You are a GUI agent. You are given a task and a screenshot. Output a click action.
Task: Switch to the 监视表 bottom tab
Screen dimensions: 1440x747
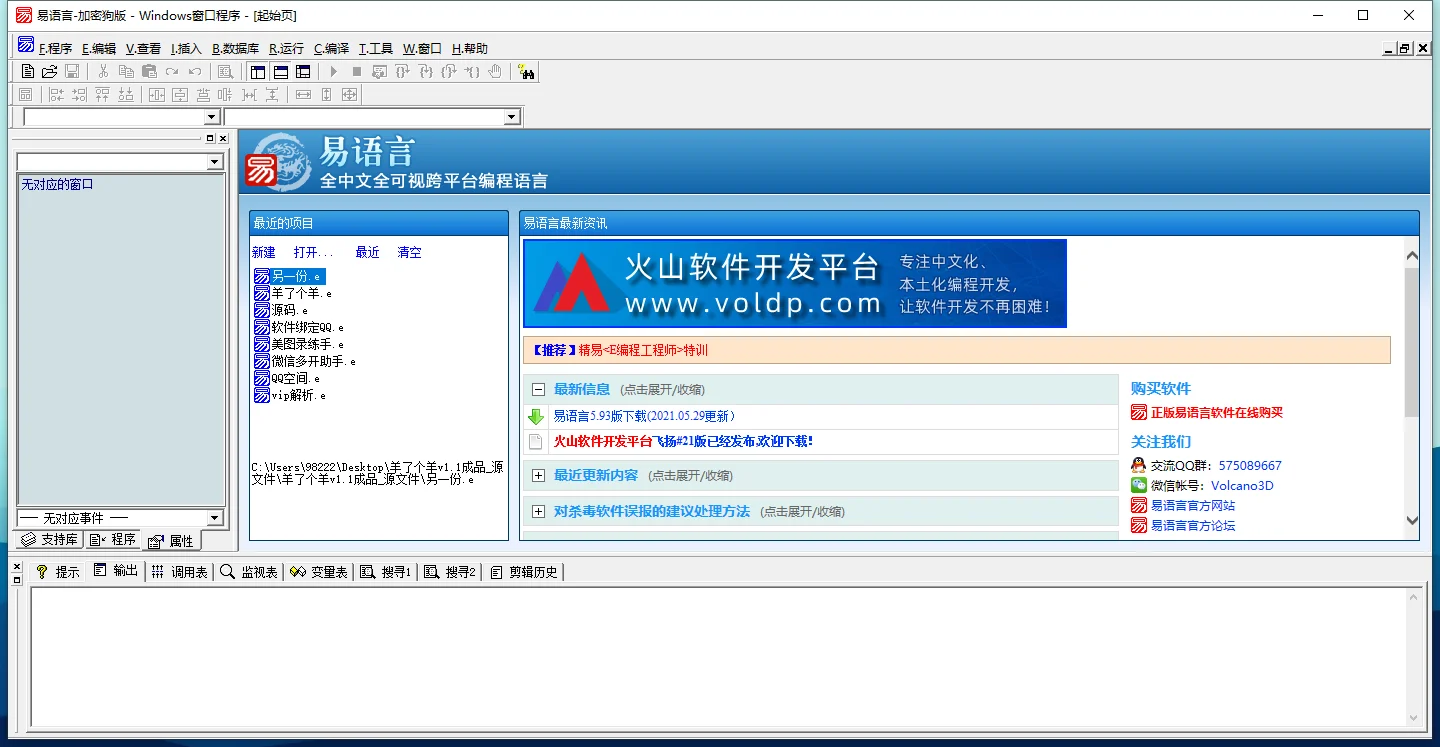(249, 570)
